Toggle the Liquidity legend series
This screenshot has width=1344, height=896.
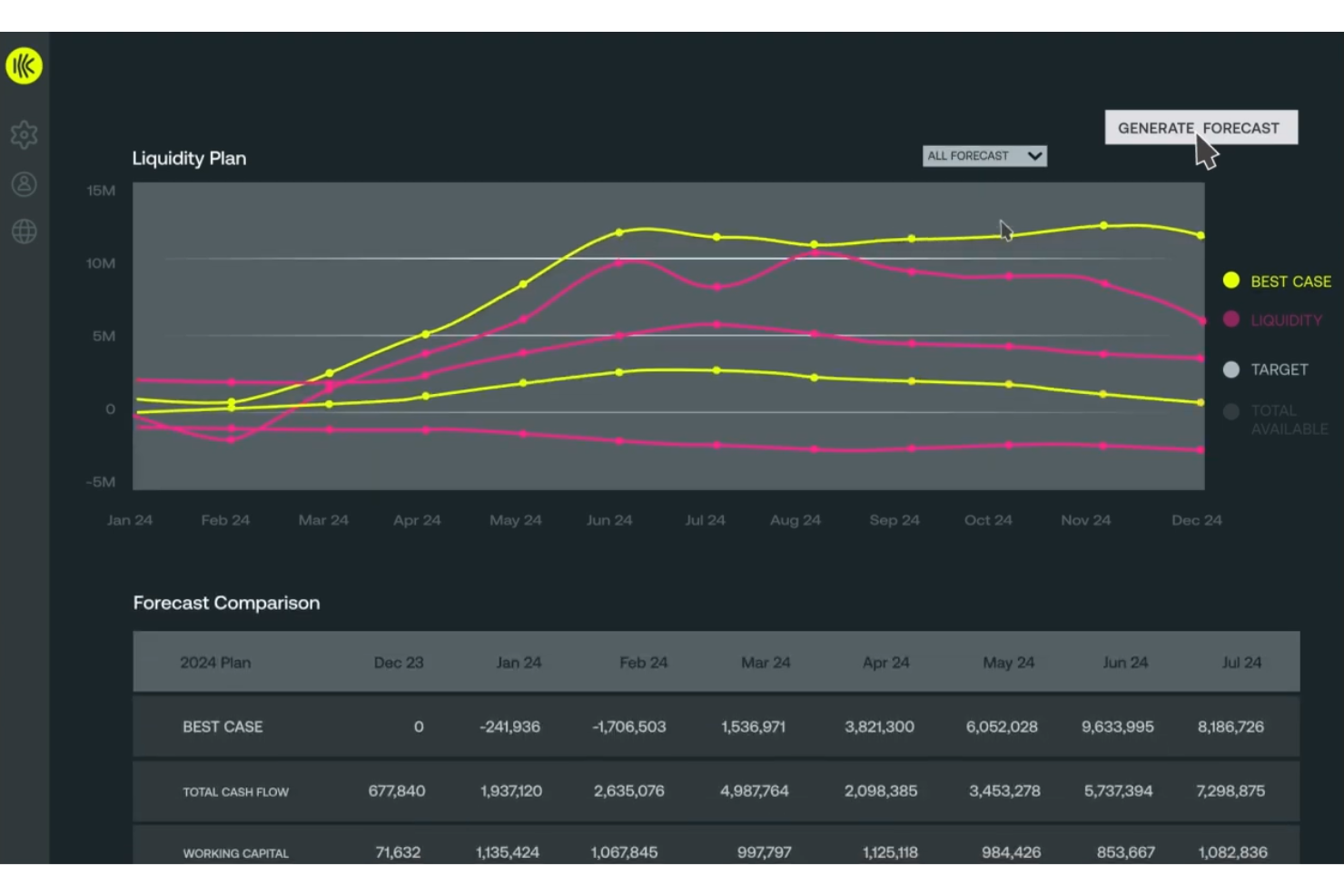tap(1272, 320)
